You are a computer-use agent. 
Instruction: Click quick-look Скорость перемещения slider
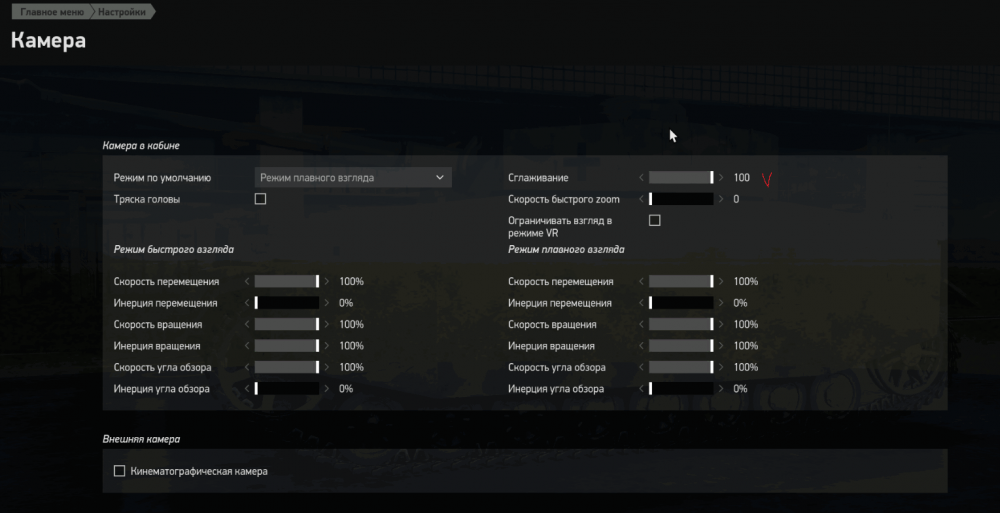[x=287, y=281]
